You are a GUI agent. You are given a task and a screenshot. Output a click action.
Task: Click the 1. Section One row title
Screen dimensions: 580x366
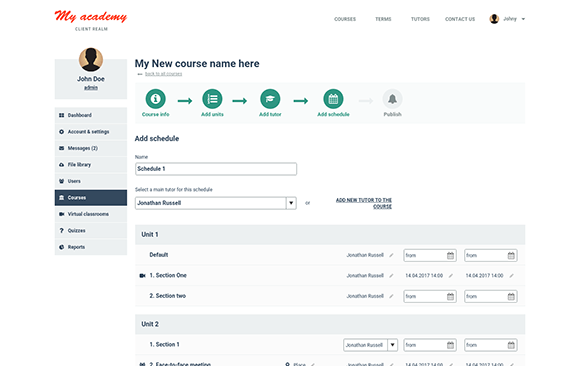pos(168,275)
